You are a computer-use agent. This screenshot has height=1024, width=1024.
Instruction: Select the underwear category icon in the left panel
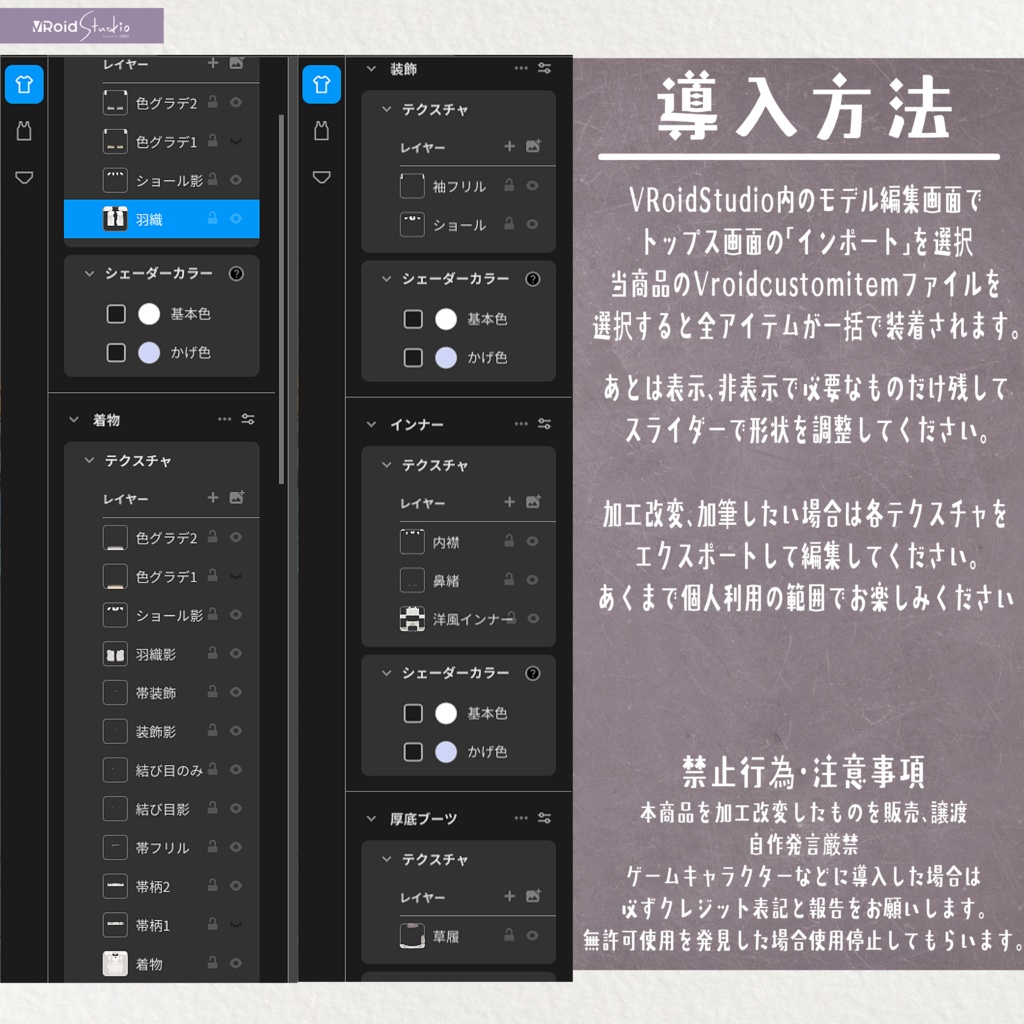24,177
